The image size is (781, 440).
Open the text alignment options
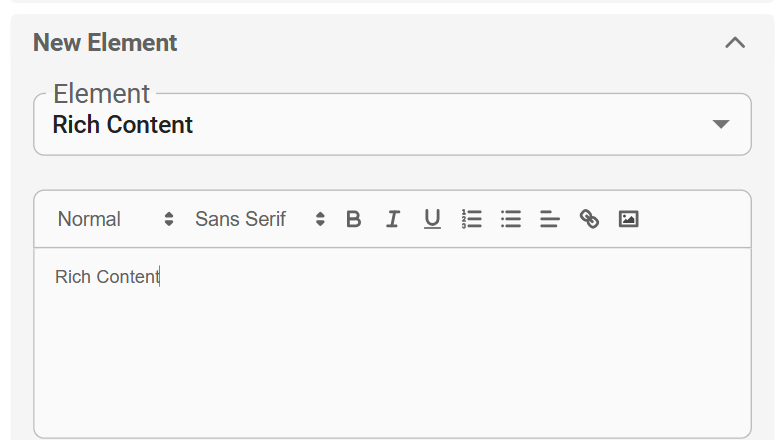click(550, 219)
